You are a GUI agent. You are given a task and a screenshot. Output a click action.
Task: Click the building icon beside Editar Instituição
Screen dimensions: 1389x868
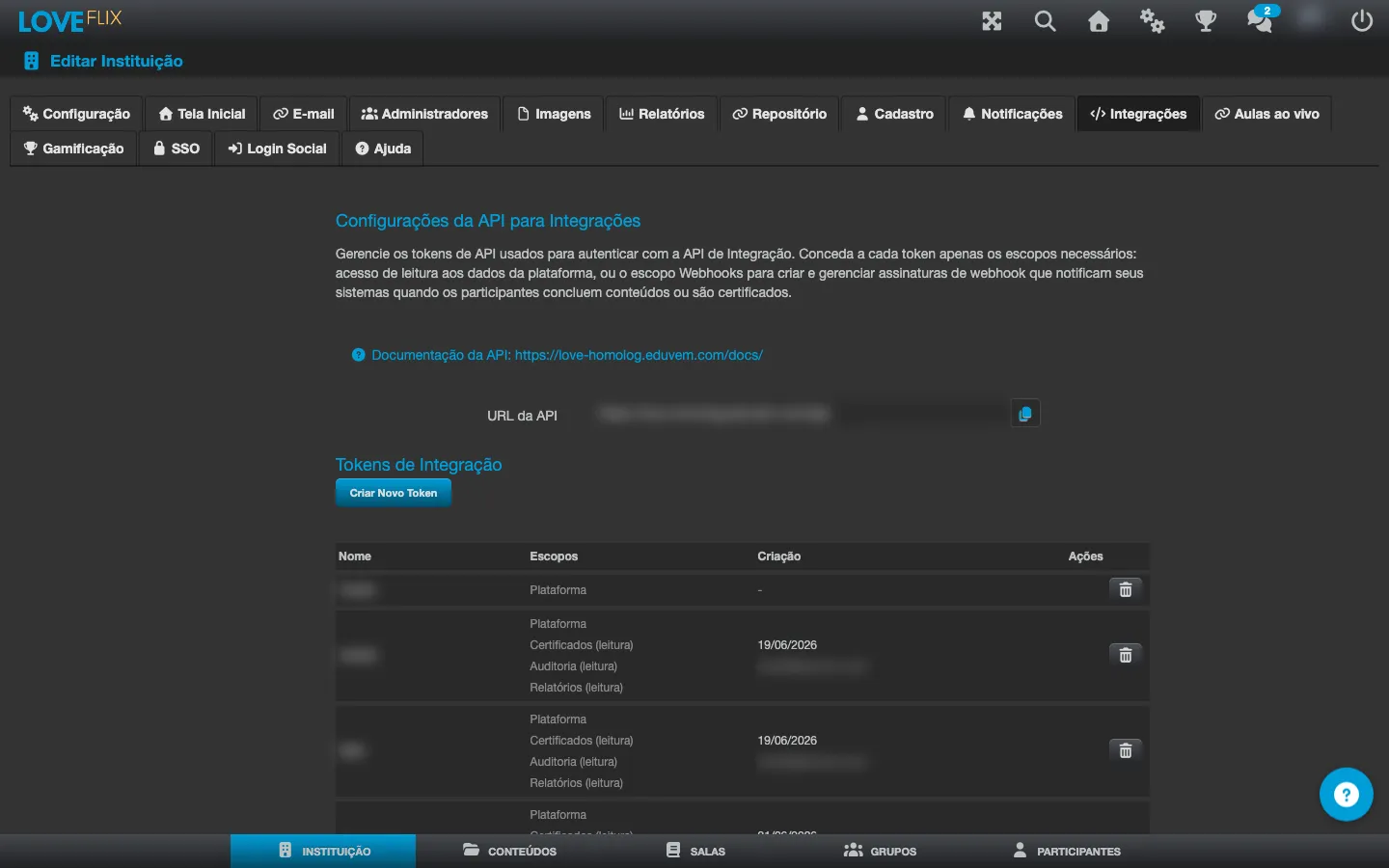pyautogui.click(x=31, y=61)
